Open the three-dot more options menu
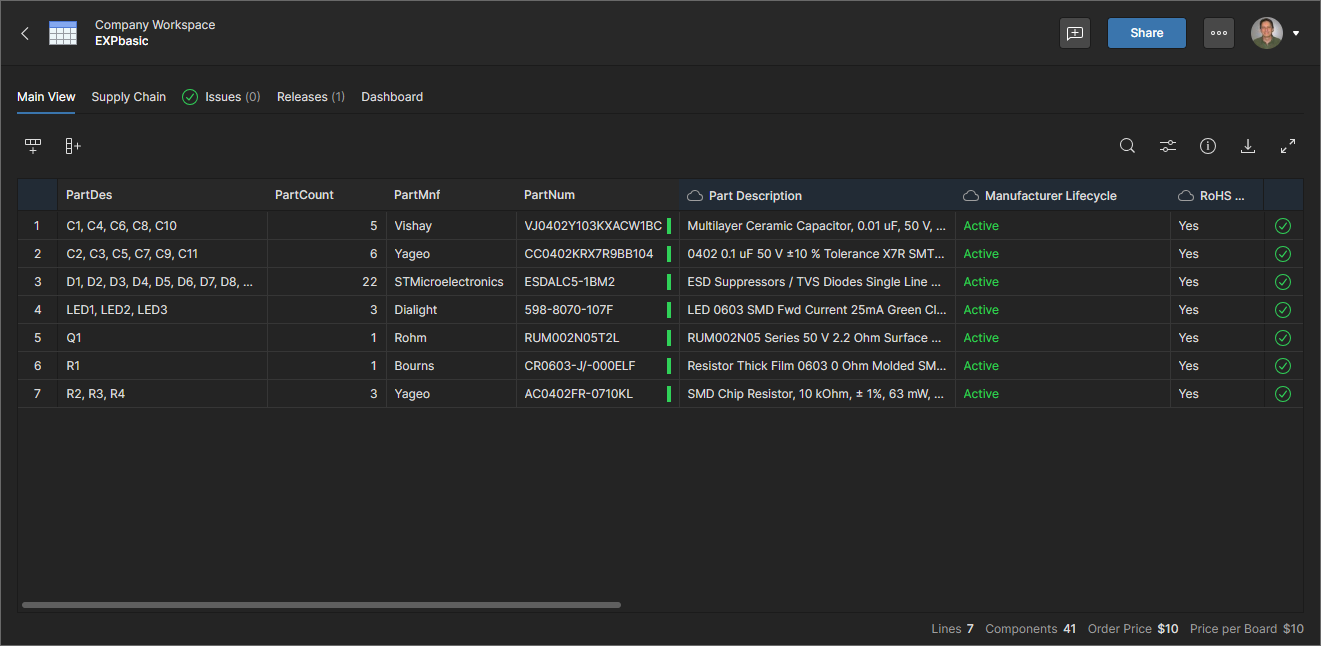 pos(1218,33)
